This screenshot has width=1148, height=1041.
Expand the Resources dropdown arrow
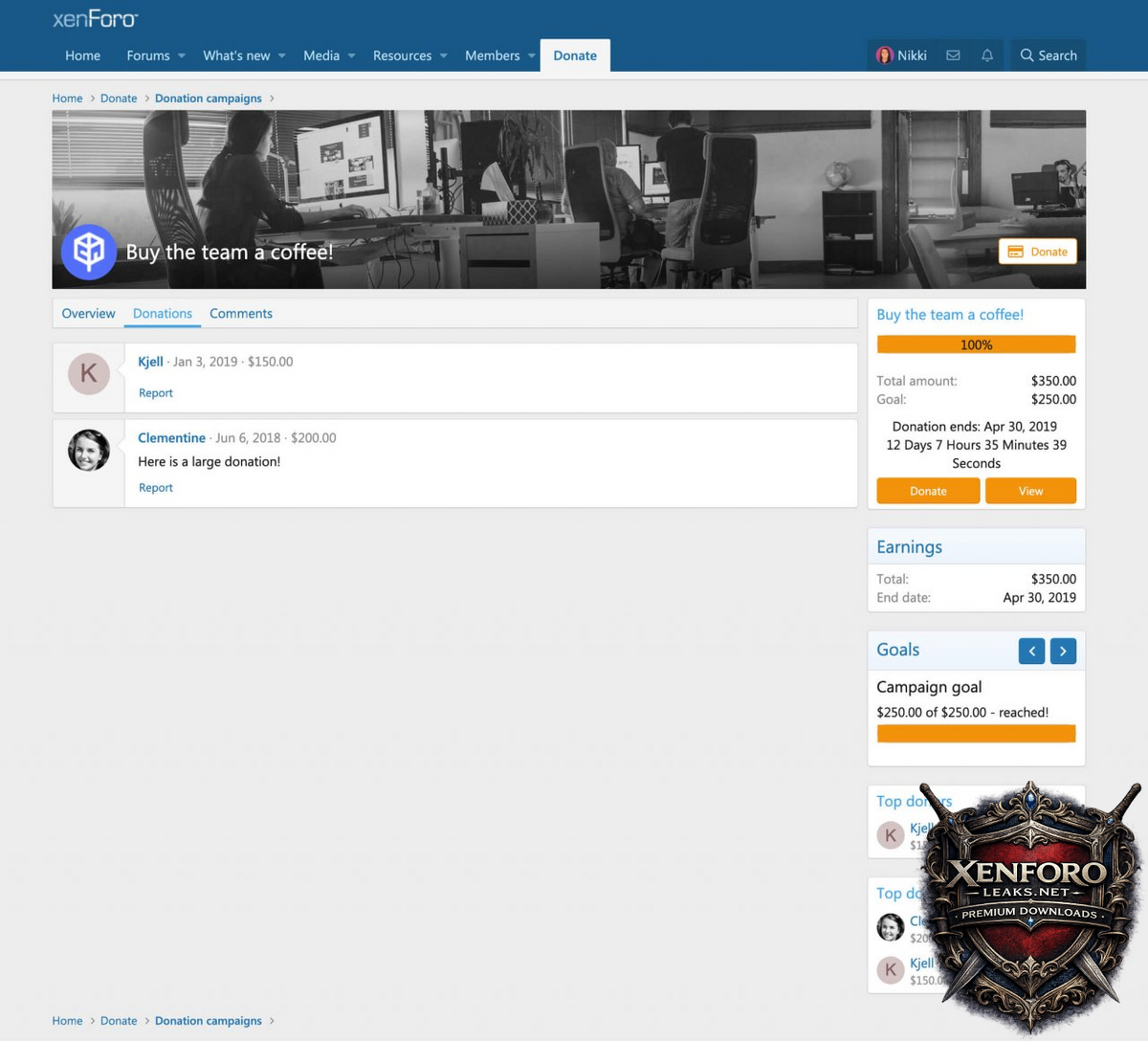tap(444, 55)
